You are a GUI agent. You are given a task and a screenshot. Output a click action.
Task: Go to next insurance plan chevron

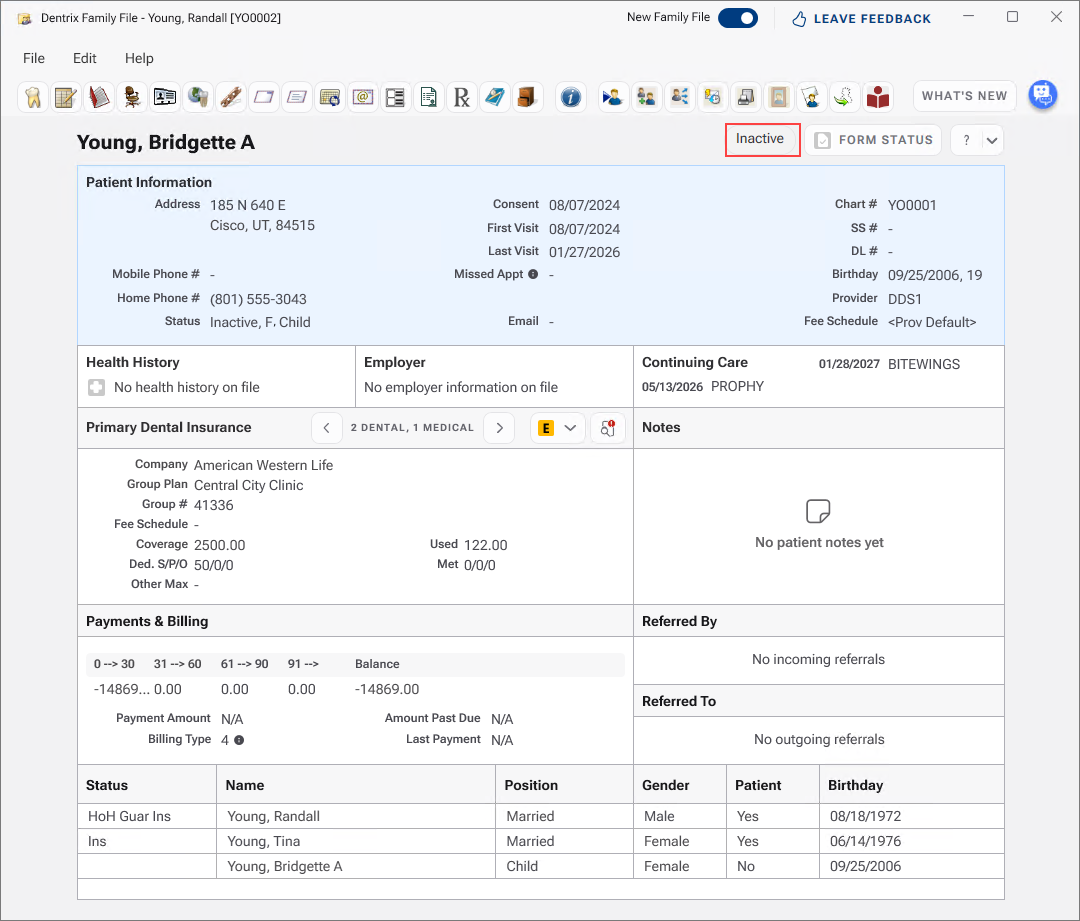499,428
